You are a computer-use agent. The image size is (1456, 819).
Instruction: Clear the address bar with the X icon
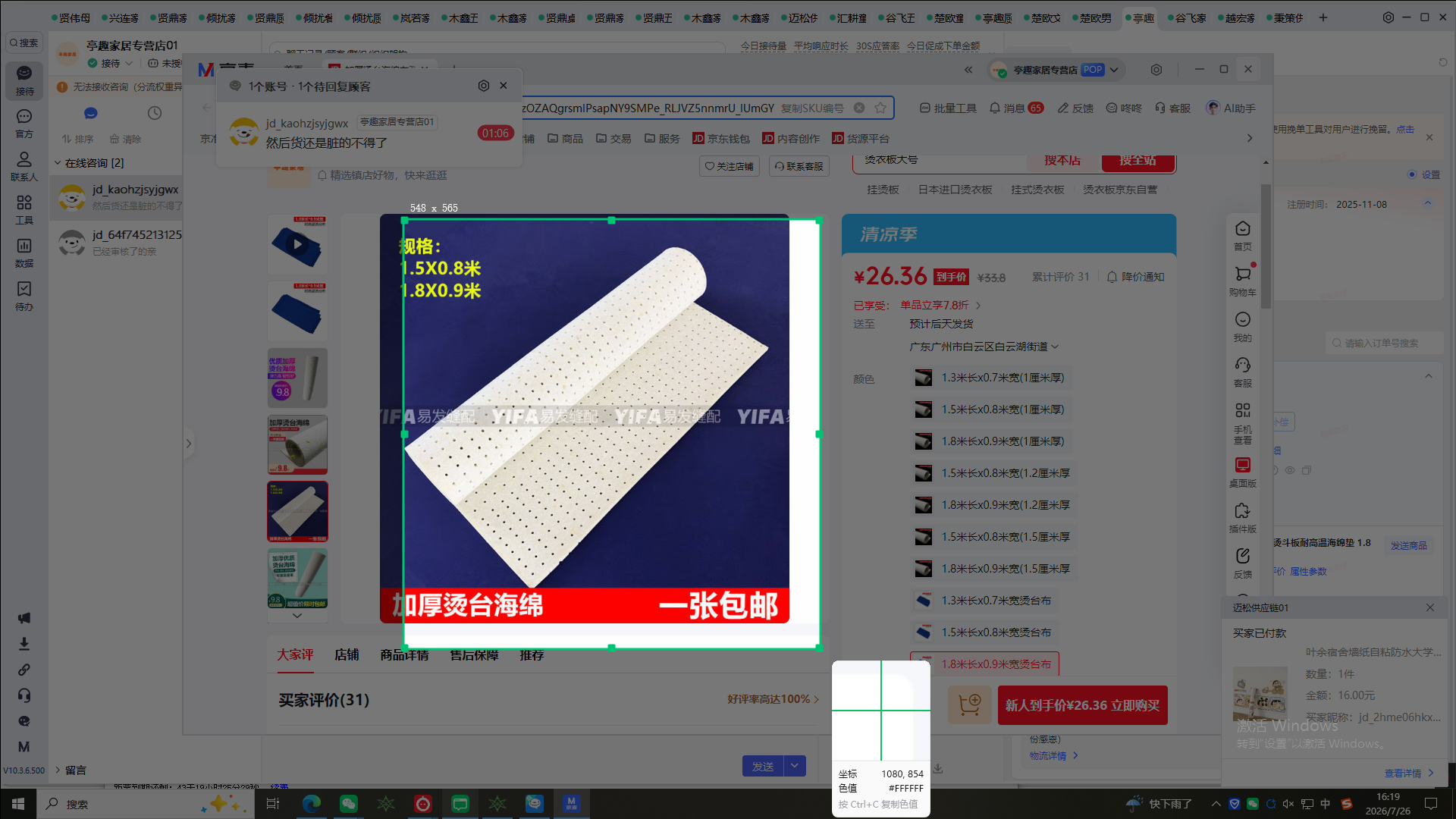click(x=859, y=108)
